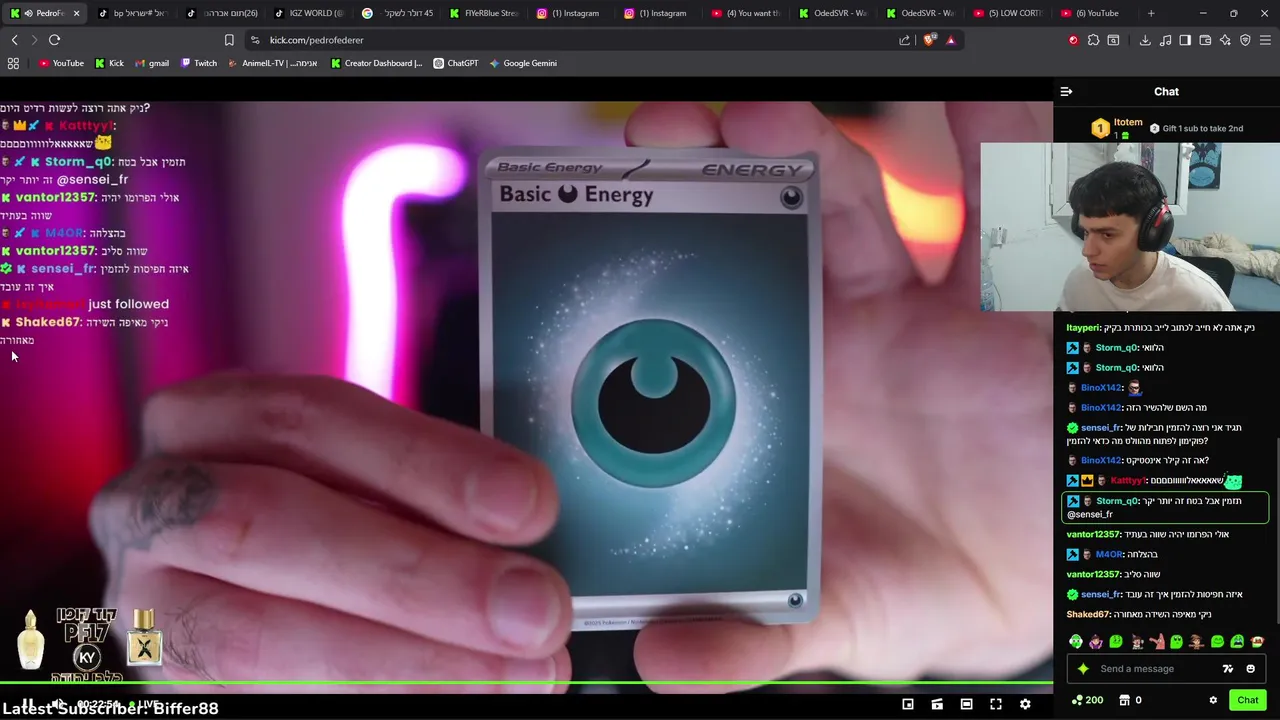This screenshot has width=1280, height=720.
Task: Click the Storm_q0 username in pinned reply
Action: click(x=1117, y=501)
